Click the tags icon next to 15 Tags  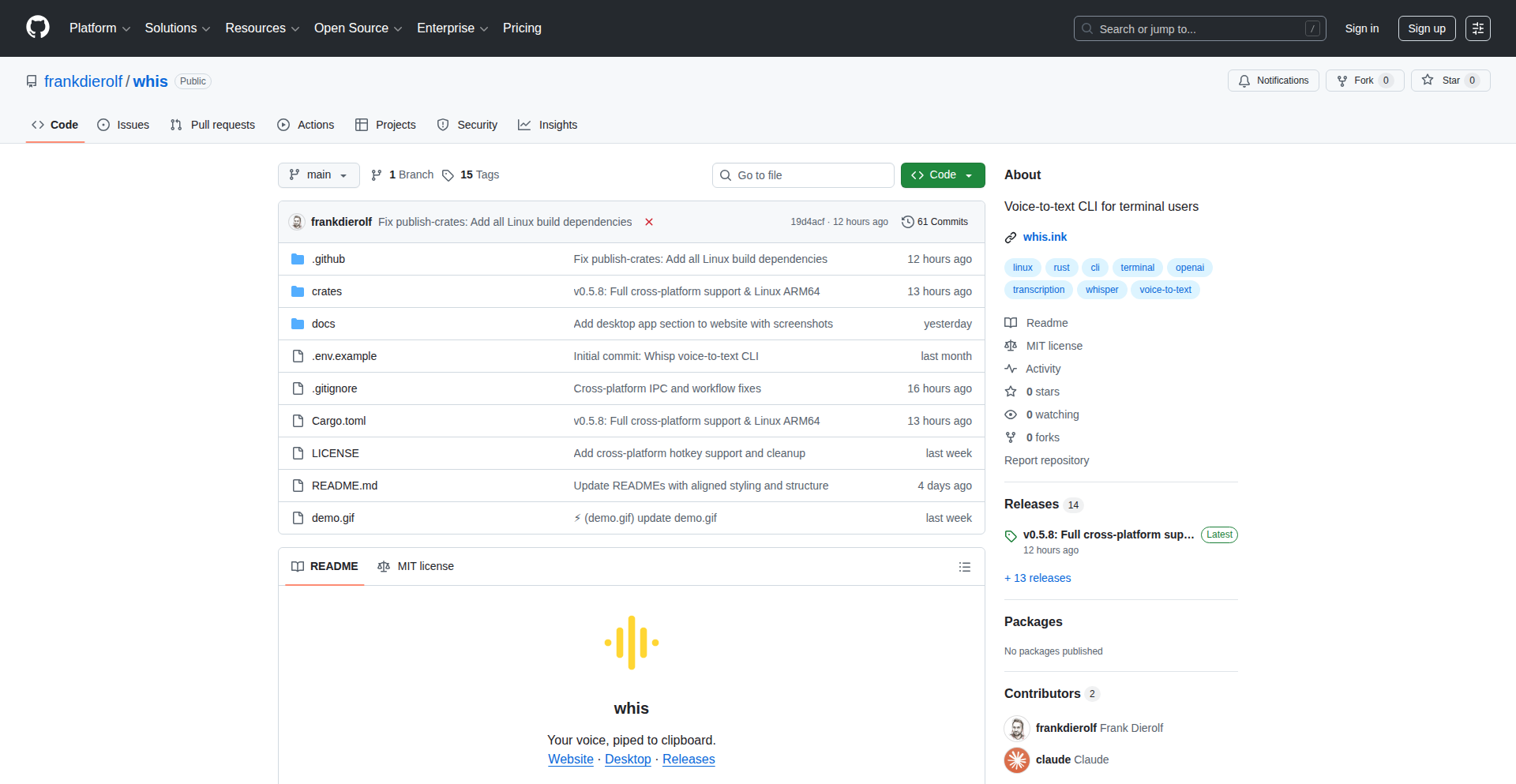[448, 175]
